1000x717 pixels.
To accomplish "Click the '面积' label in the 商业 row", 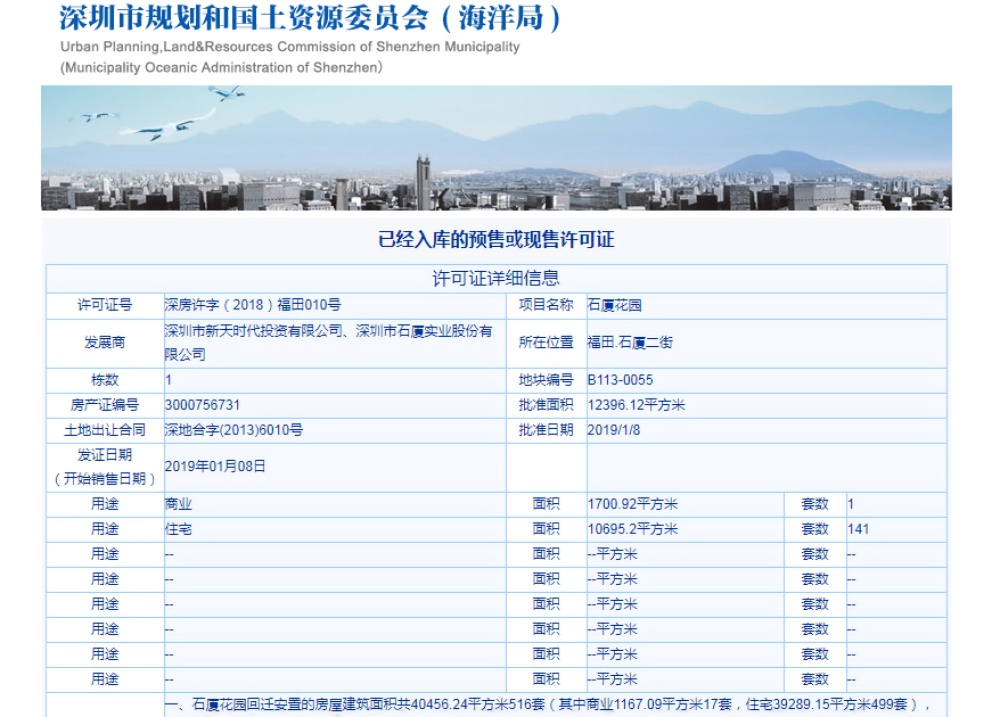I will [546, 504].
